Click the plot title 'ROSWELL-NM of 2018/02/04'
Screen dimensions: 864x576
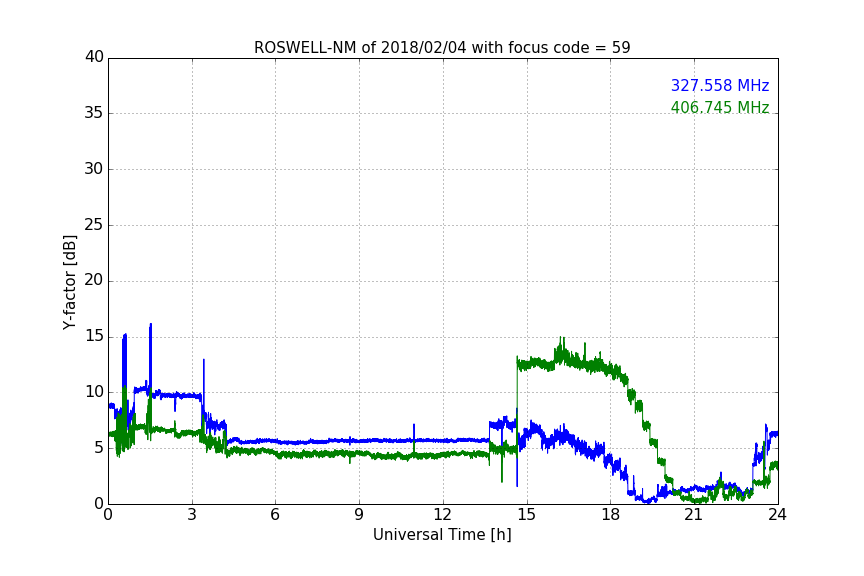[442, 48]
